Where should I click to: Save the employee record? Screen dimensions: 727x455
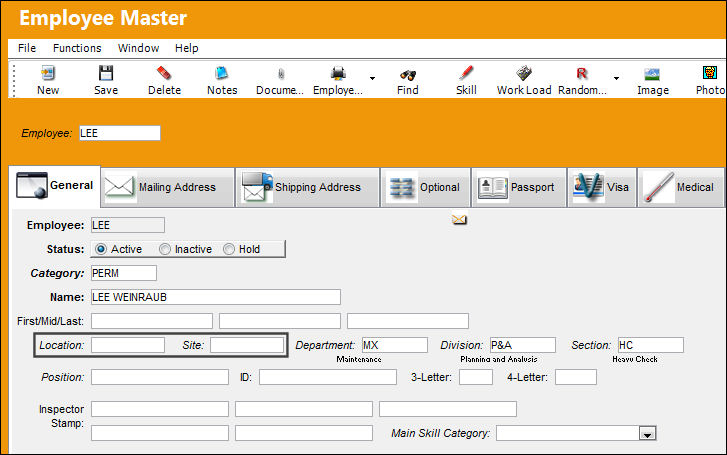pyautogui.click(x=106, y=73)
